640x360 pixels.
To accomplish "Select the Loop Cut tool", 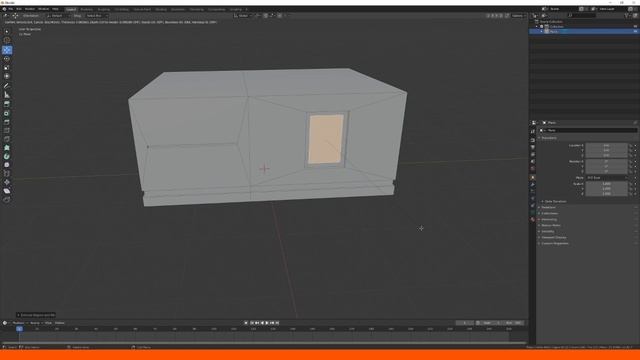I will [x=7, y=130].
